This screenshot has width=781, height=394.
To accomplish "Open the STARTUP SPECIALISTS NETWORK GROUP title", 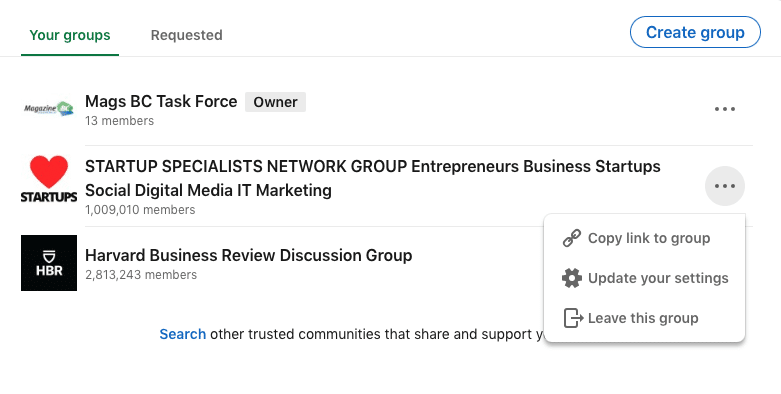I will (373, 178).
